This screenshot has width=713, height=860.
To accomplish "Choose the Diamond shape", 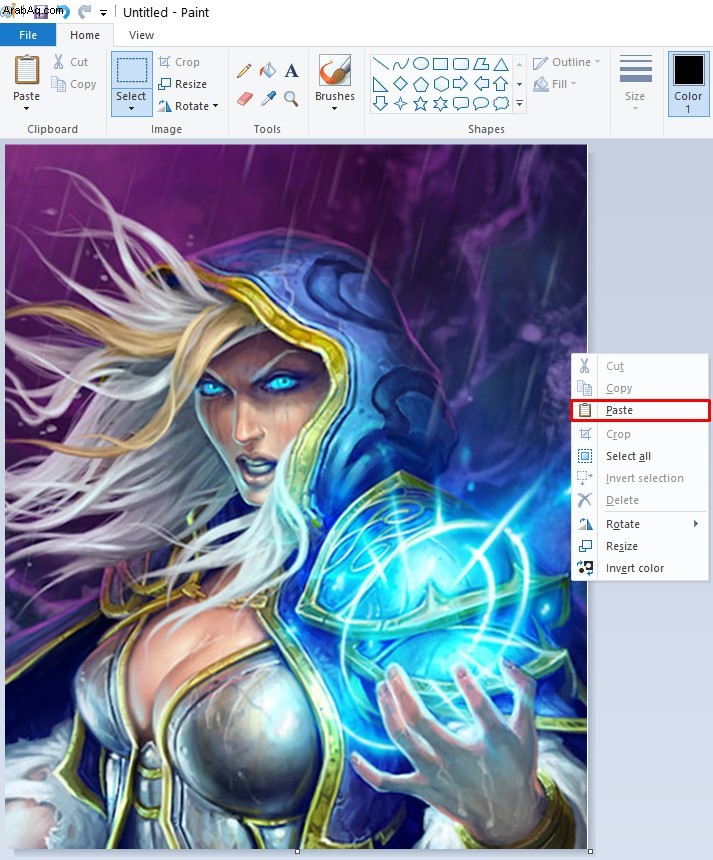I will (400, 84).
